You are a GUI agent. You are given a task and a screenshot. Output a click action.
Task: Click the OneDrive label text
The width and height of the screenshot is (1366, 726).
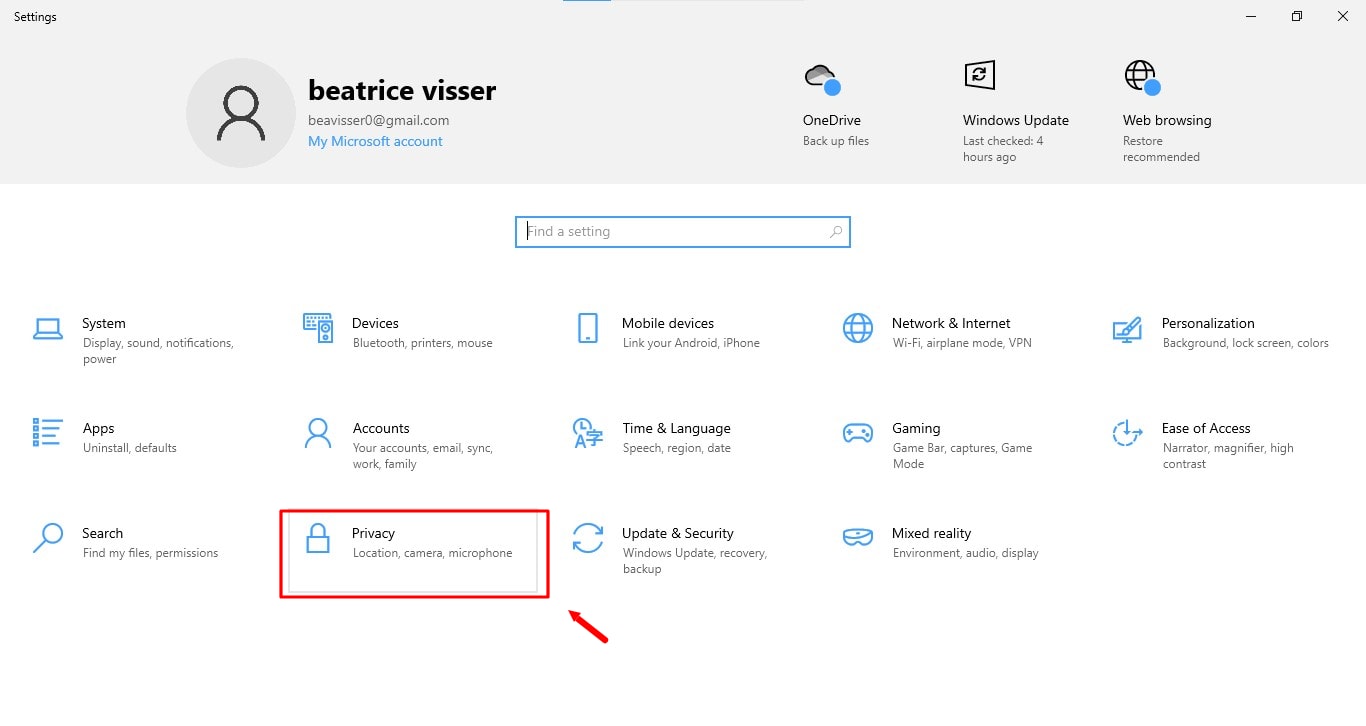832,120
